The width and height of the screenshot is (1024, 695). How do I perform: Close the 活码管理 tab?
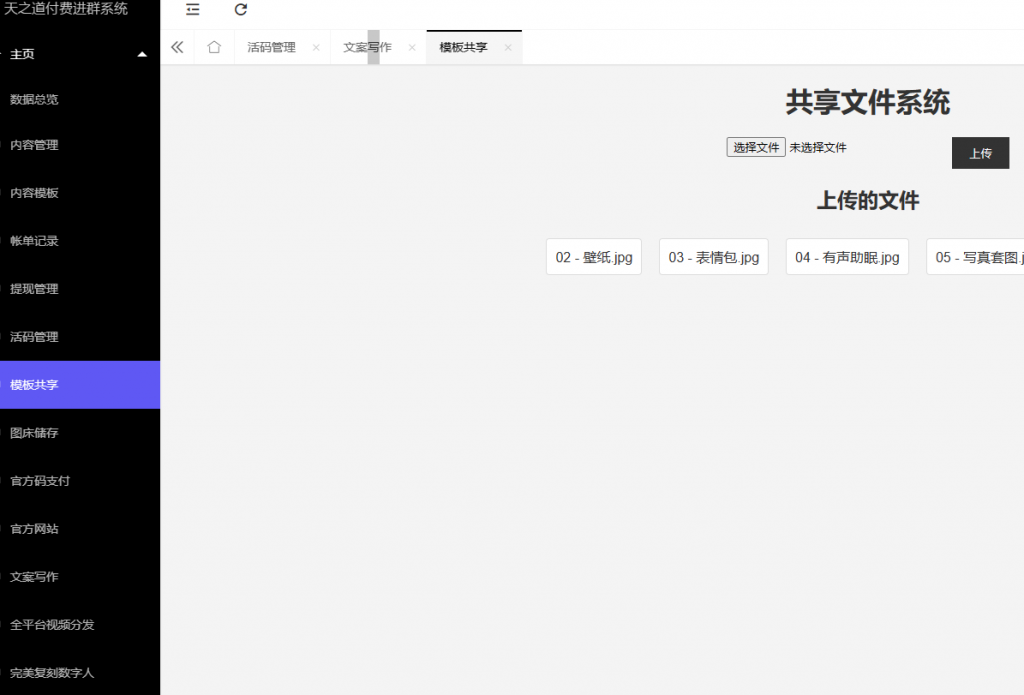[x=316, y=47]
